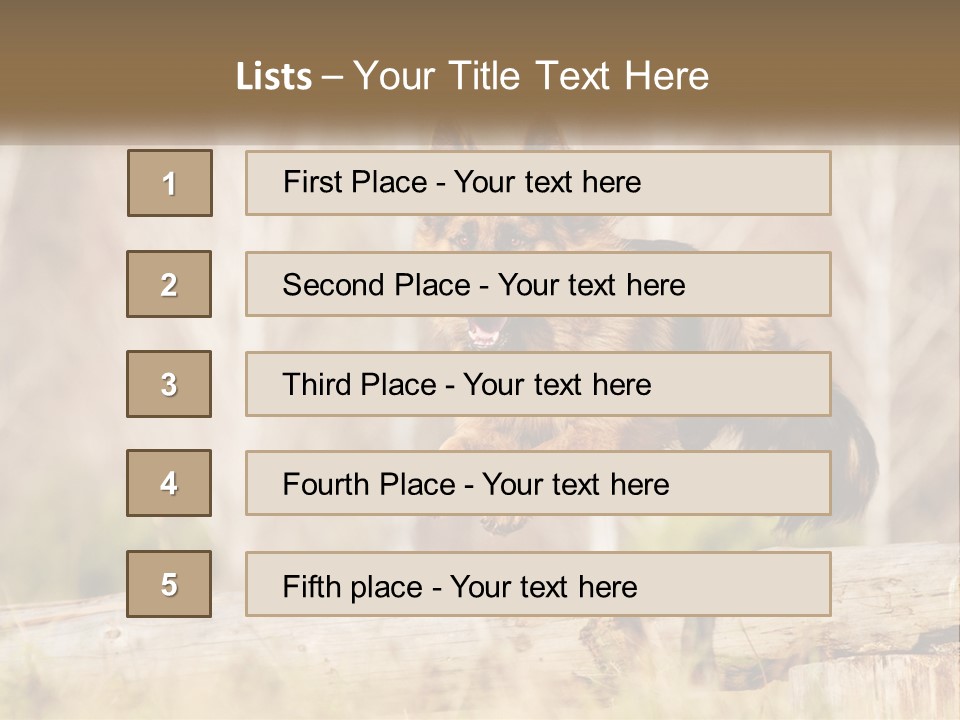Click the "First Place - Your text here" box

click(x=538, y=183)
